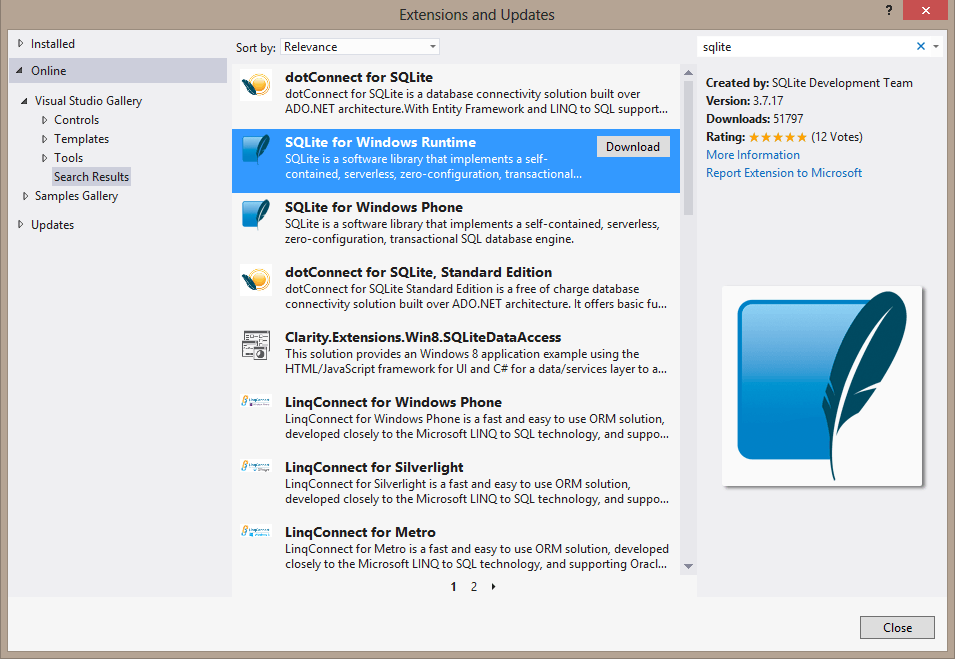
Task: Select the LinqConnect for Silverlight title
Action: click(374, 467)
